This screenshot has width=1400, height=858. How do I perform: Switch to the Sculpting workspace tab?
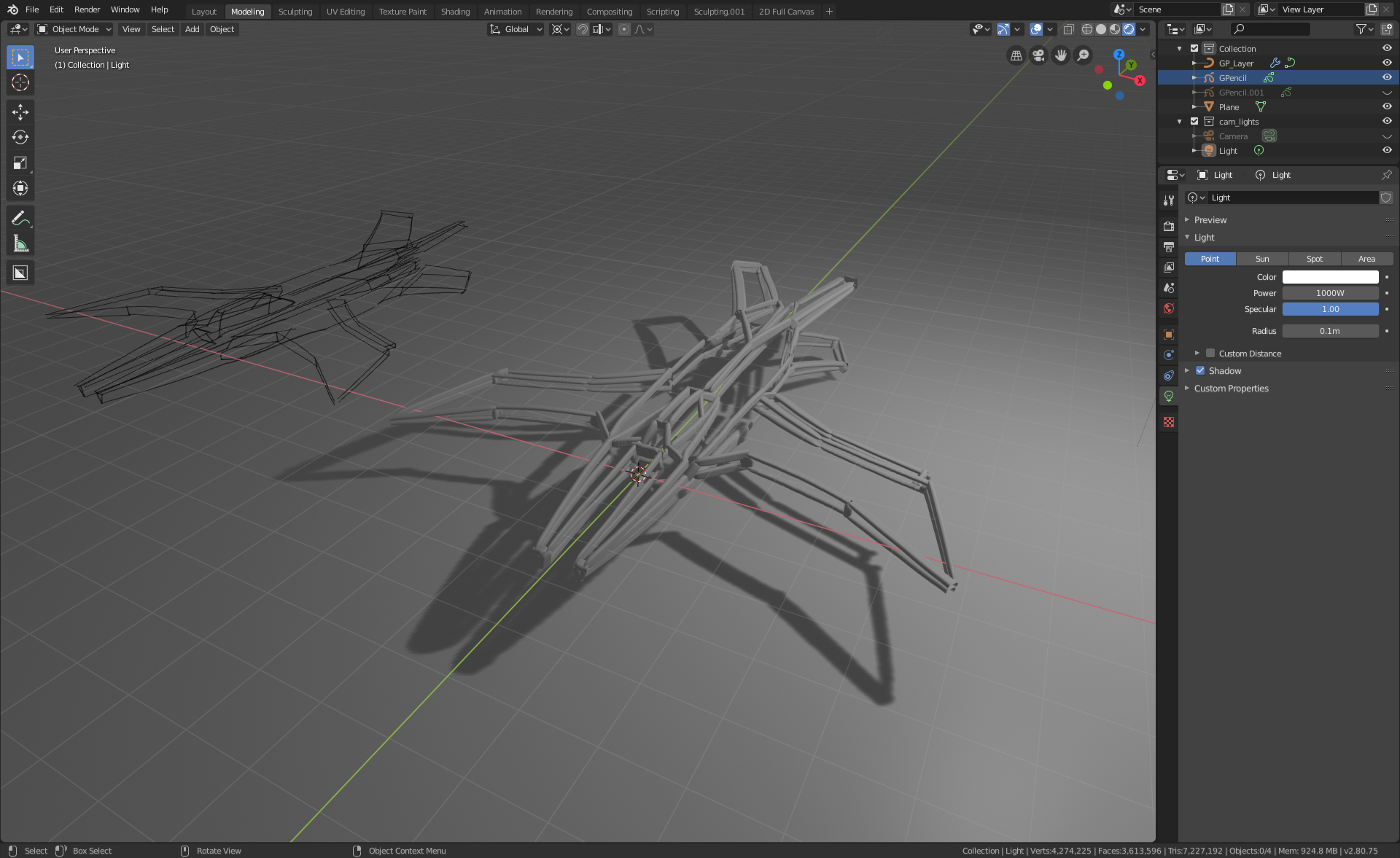(x=295, y=12)
